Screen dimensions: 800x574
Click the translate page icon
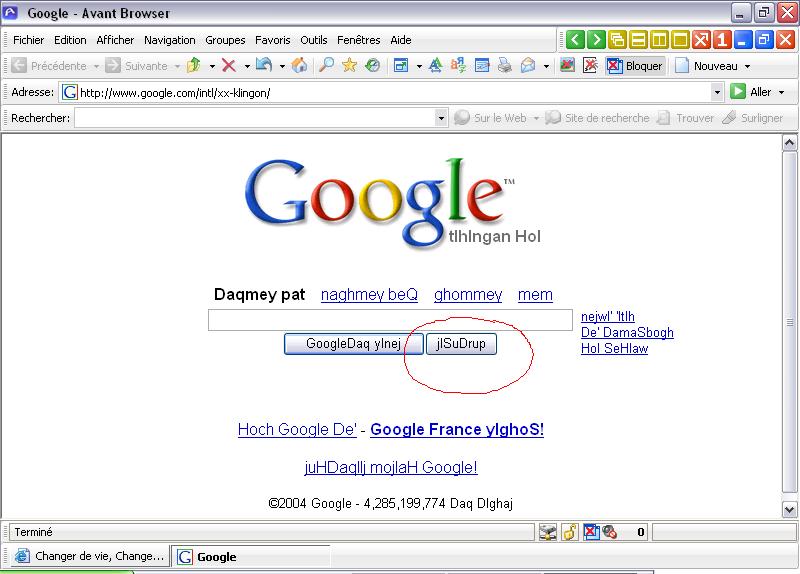pos(458,65)
